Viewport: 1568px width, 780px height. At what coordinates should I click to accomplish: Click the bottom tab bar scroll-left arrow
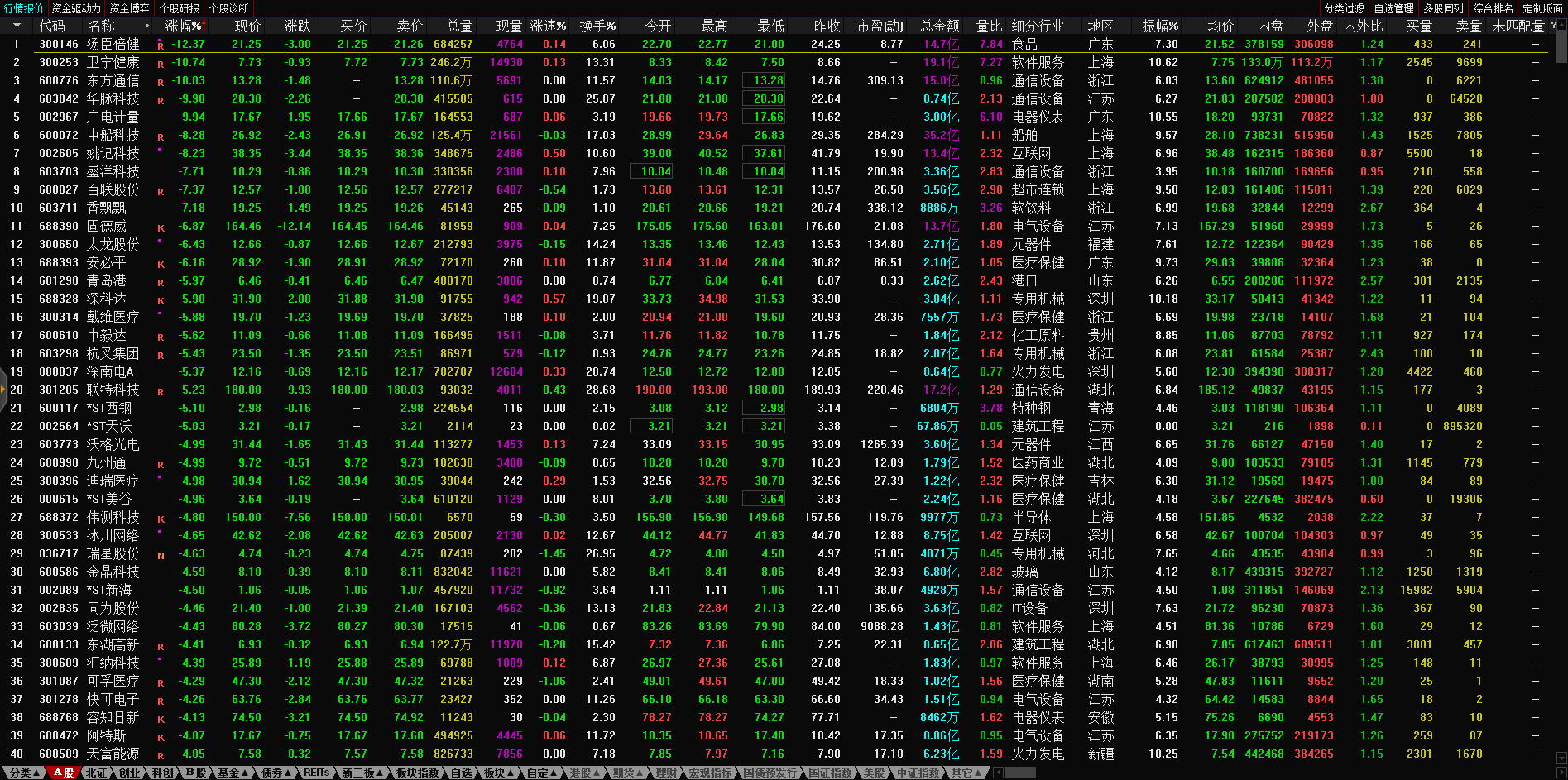pyautogui.click(x=999, y=773)
